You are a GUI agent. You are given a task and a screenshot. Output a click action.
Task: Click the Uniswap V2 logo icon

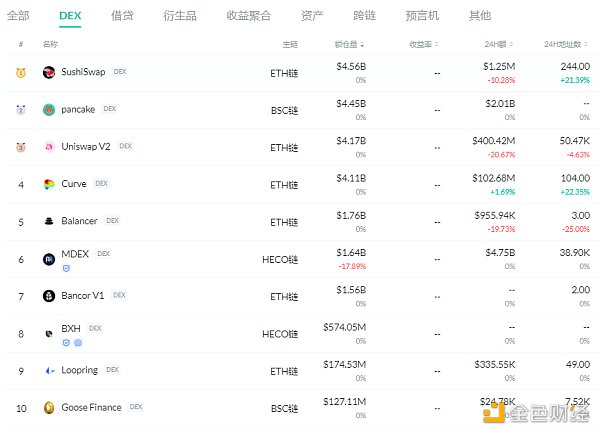pos(49,147)
